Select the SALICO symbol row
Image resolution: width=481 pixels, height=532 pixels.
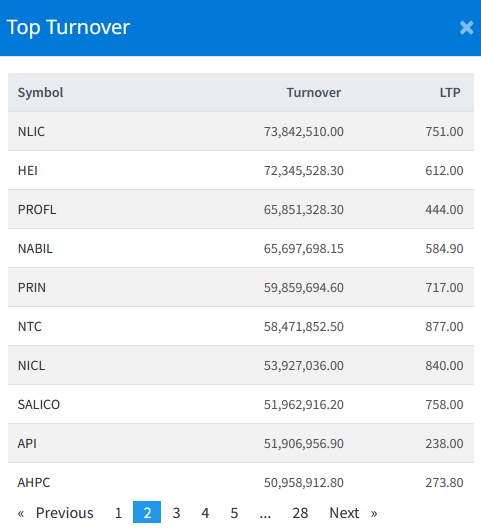(x=241, y=404)
